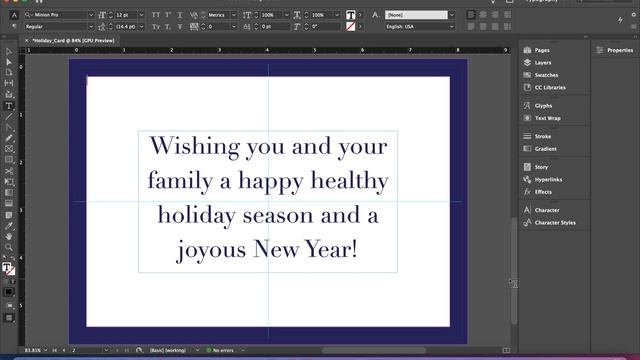Image resolution: width=640 pixels, height=360 pixels.
Task: Set paragraph alignment to Align Left
Action: coord(471,15)
